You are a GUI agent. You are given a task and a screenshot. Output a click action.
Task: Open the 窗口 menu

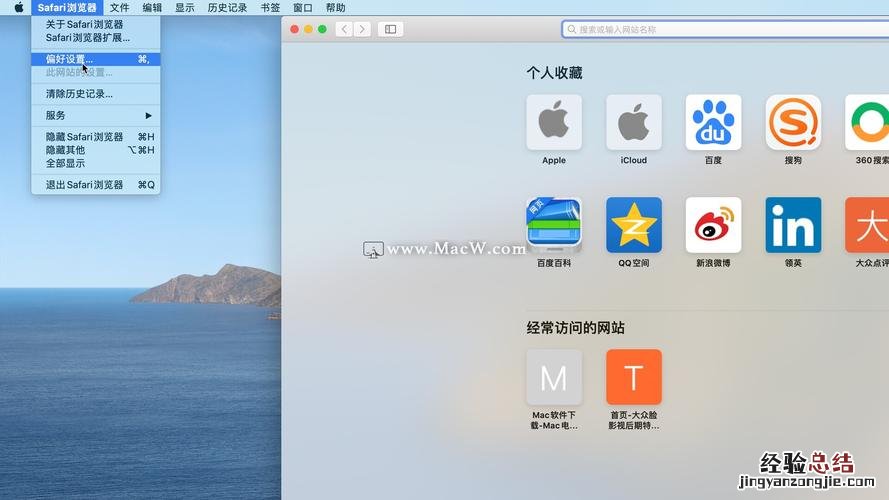(x=303, y=7)
